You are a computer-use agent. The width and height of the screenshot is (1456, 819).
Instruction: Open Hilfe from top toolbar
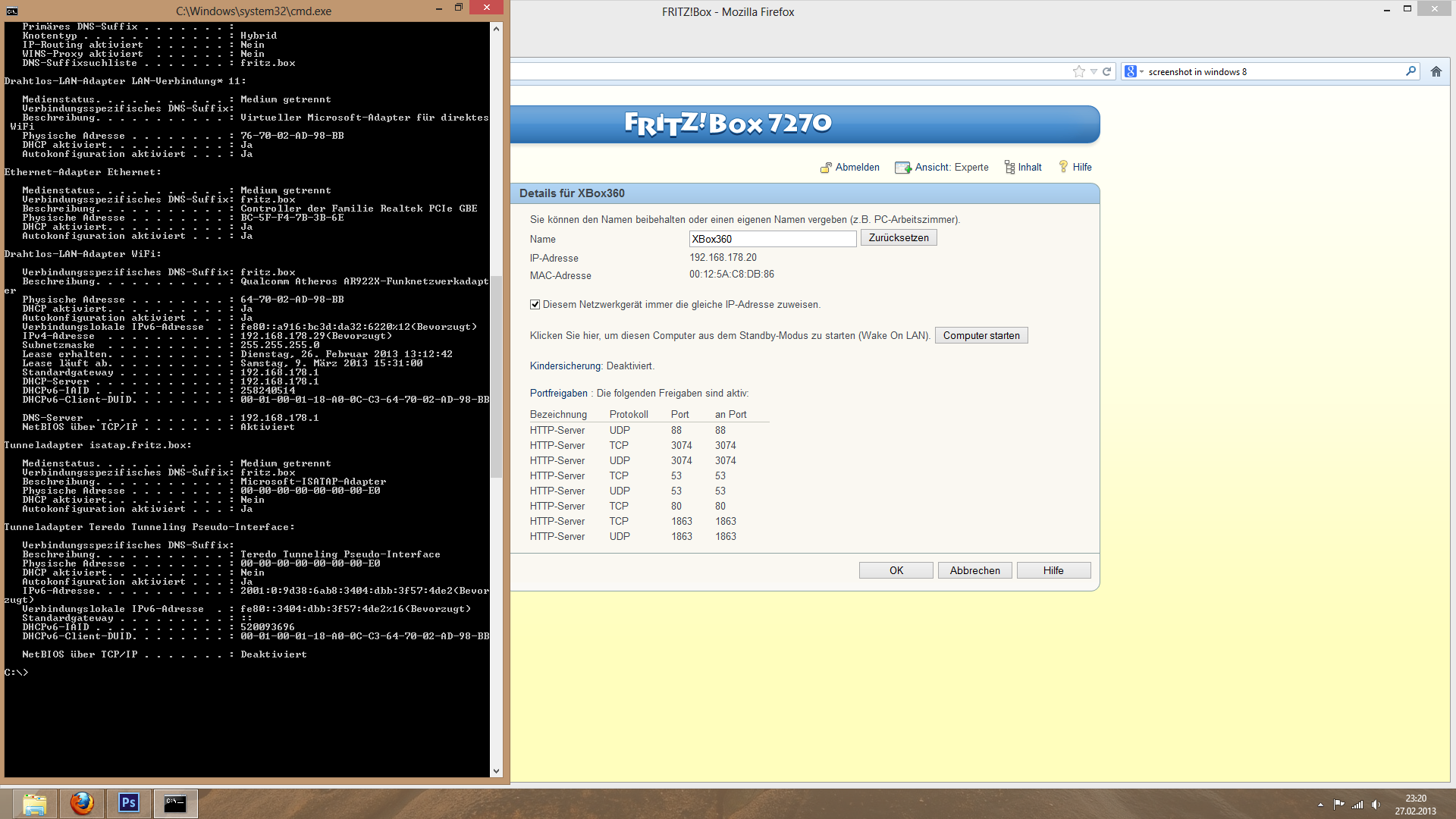1081,167
